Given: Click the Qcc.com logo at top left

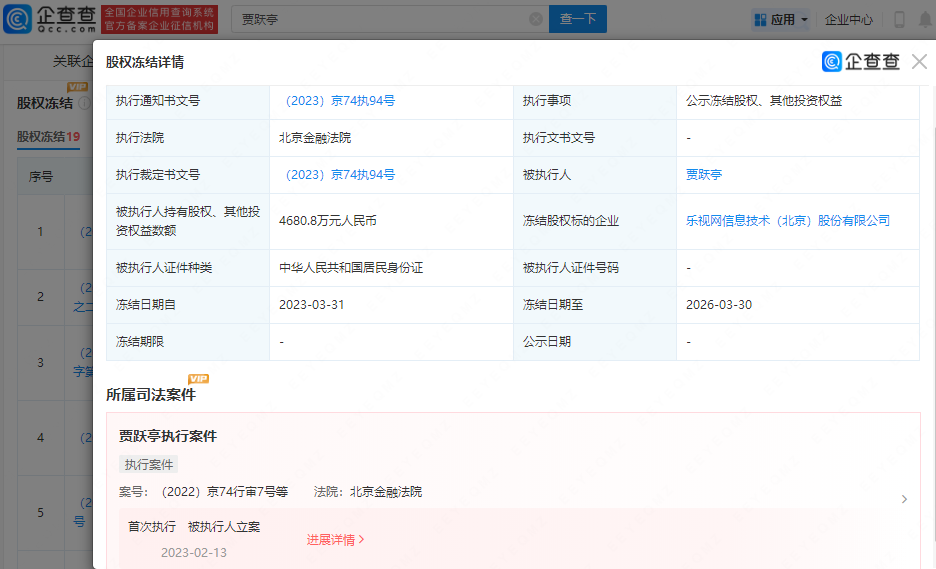Looking at the screenshot, I should click(x=50, y=19).
